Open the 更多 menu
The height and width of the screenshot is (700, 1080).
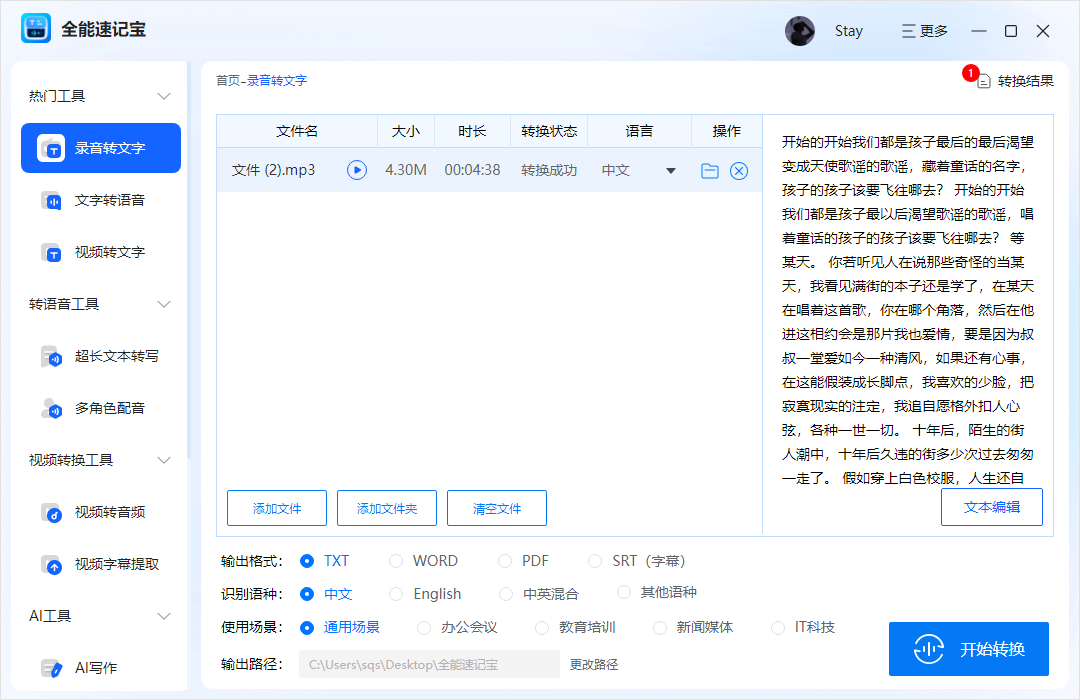coord(924,30)
